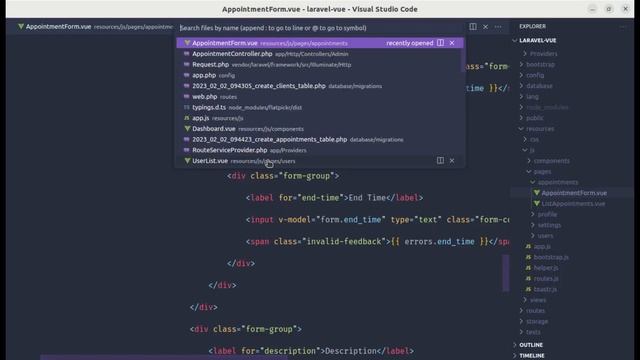Open app.js resources/js in quick open list
The image size is (640, 360).
tap(320, 118)
